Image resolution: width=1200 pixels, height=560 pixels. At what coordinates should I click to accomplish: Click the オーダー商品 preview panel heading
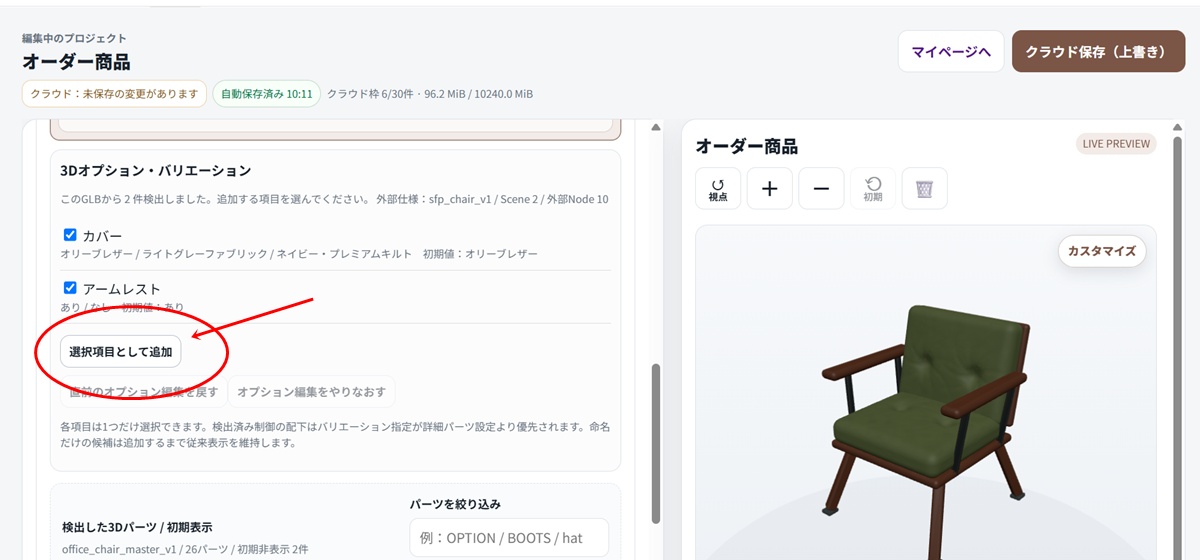tap(746, 146)
